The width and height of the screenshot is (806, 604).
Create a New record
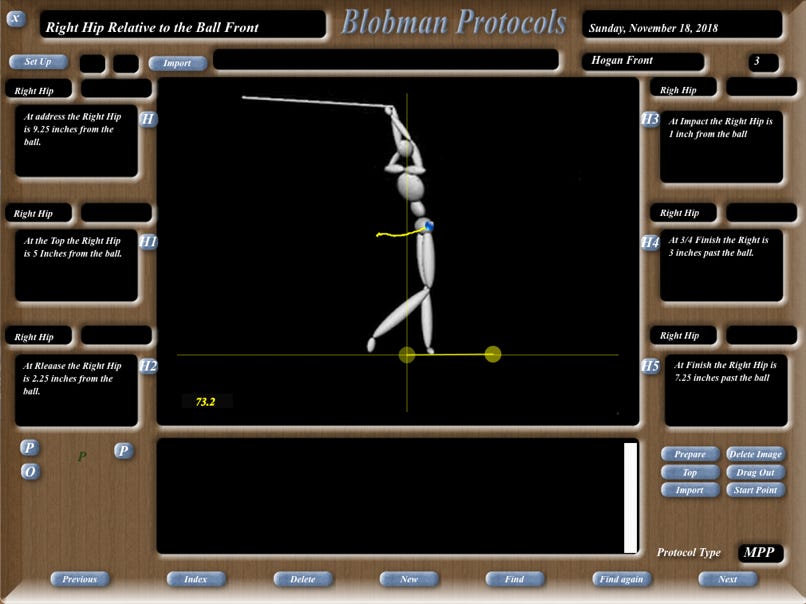pos(409,579)
